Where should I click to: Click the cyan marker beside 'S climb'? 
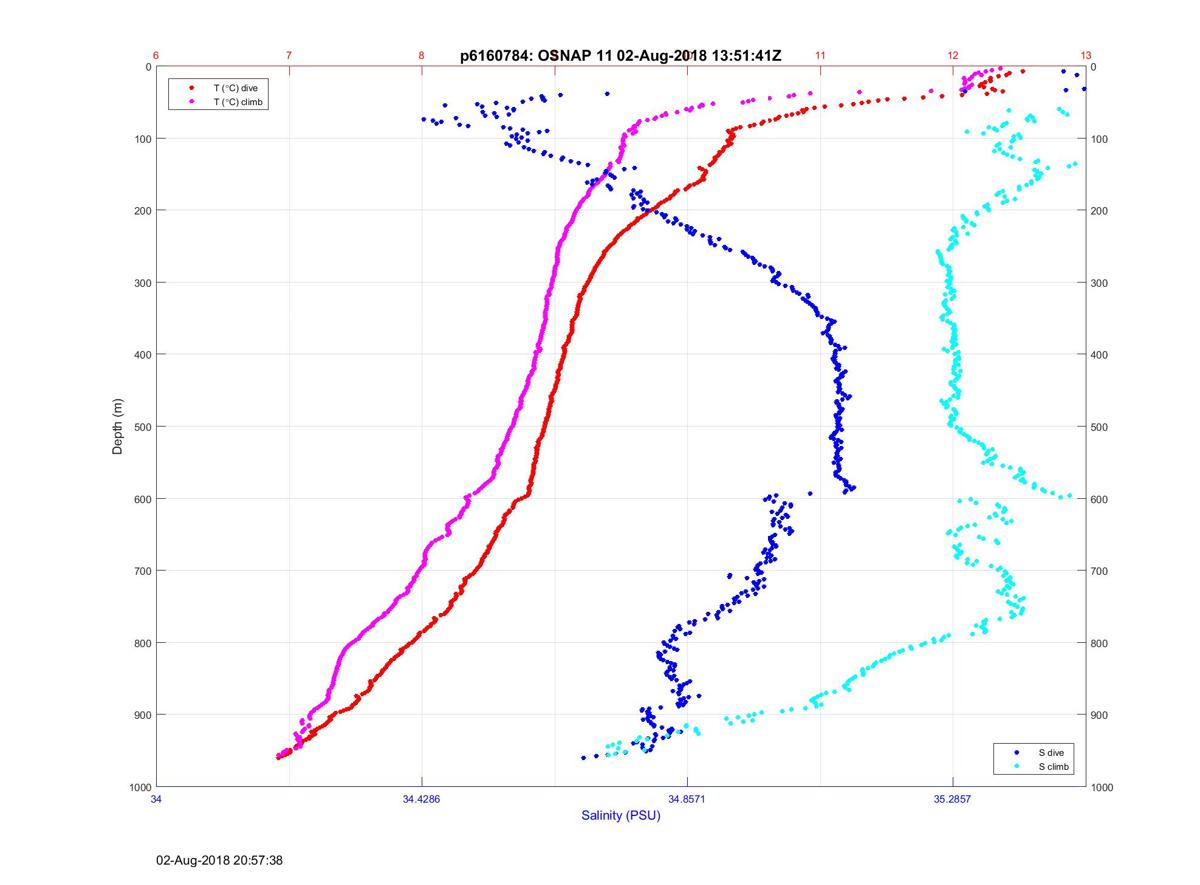(1016, 766)
